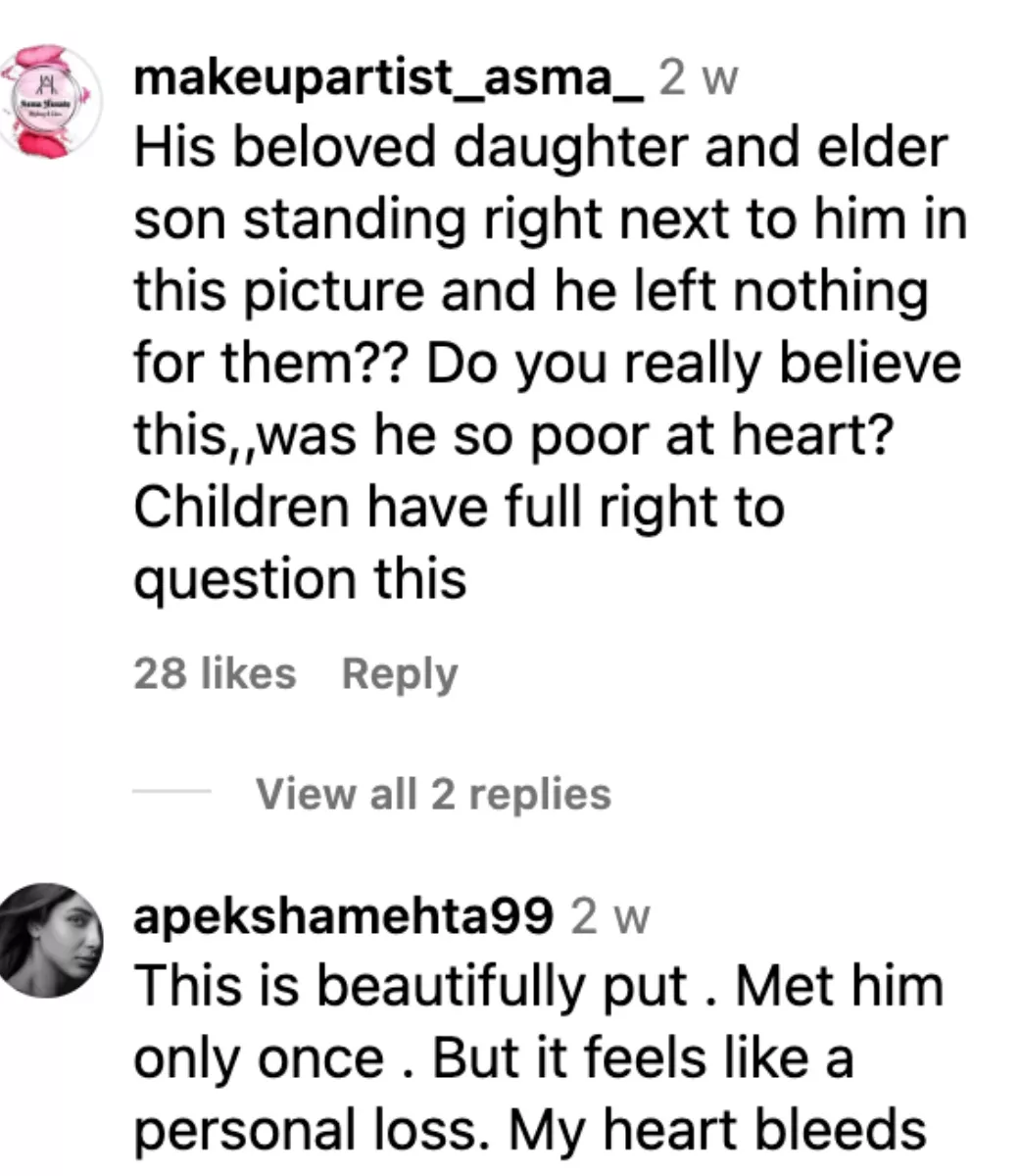The image size is (1020, 1176).
Task: Click the "for them?? Do you really believe" line
Action: tap(548, 364)
